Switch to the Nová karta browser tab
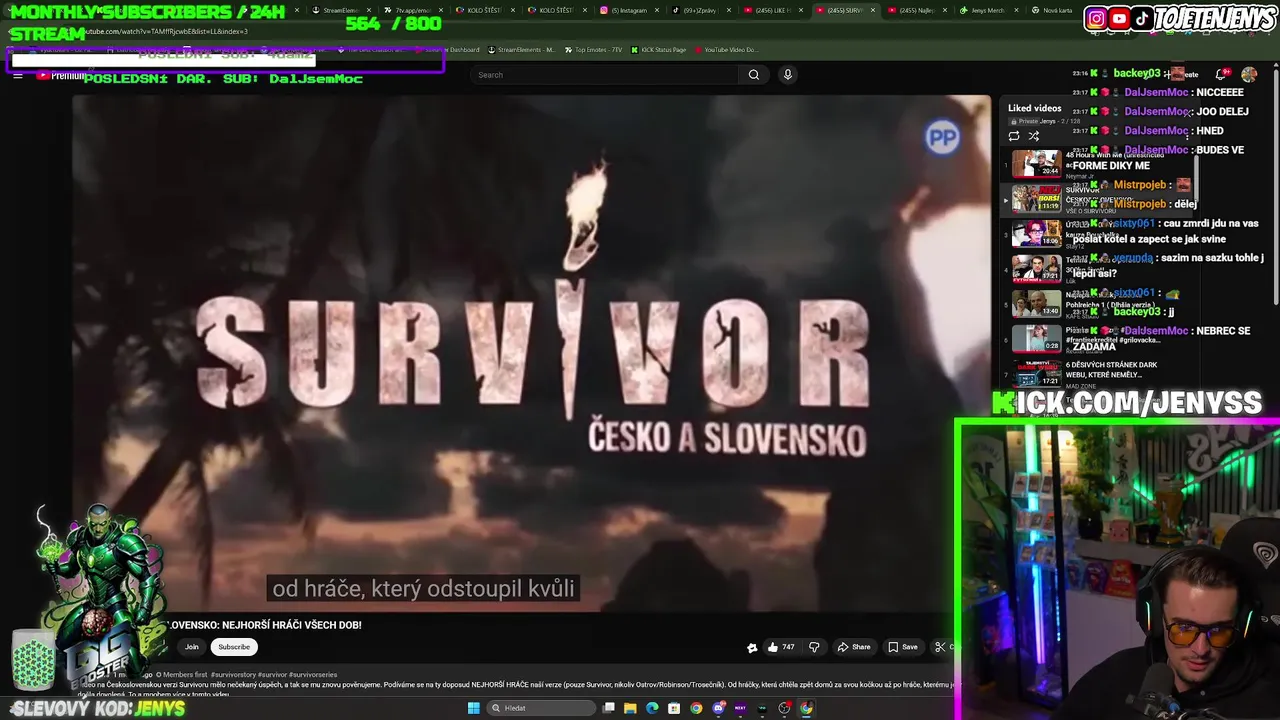Screen dimensions: 1280x720 [1058, 10]
